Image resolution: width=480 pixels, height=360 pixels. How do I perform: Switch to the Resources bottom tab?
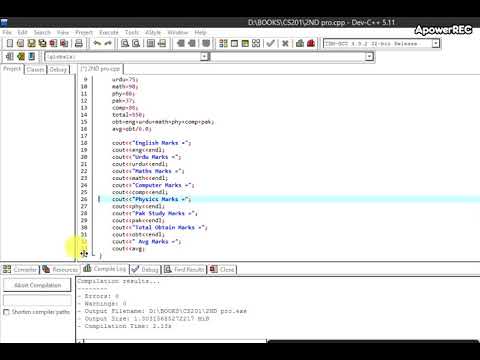(60, 269)
